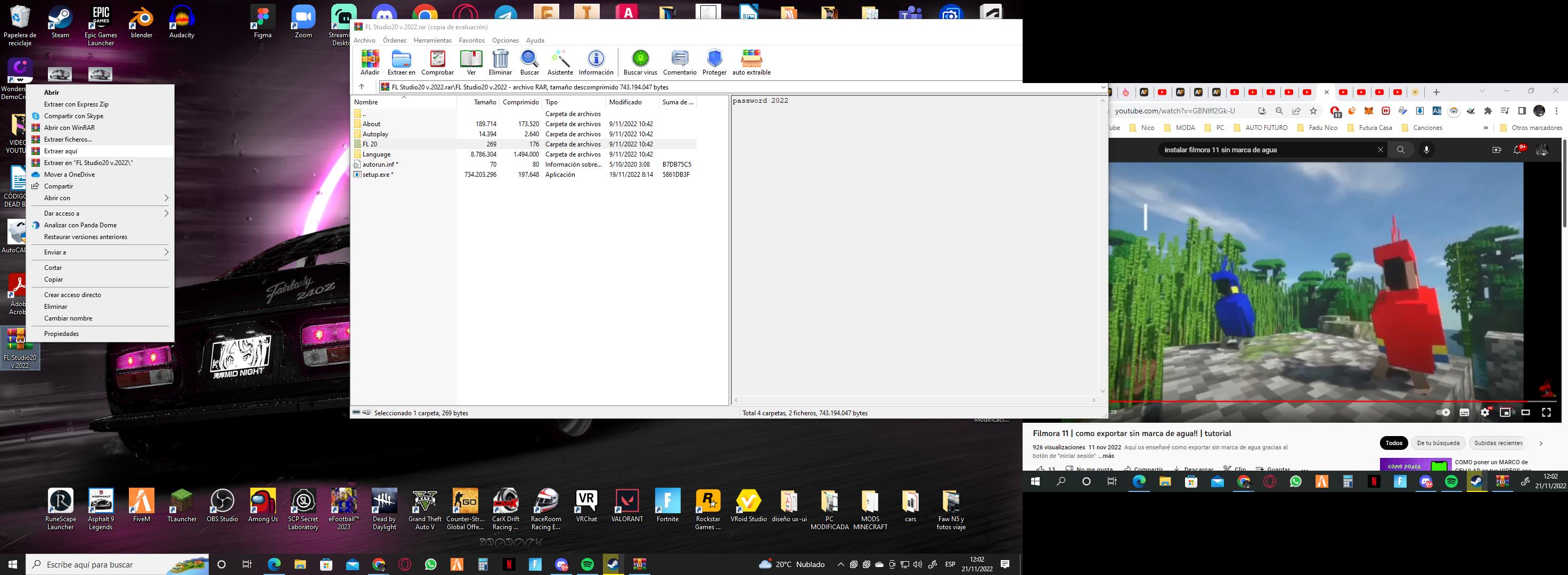Toggle YouTube theater mode
This screenshot has height=575, width=1568.
click(1525, 413)
